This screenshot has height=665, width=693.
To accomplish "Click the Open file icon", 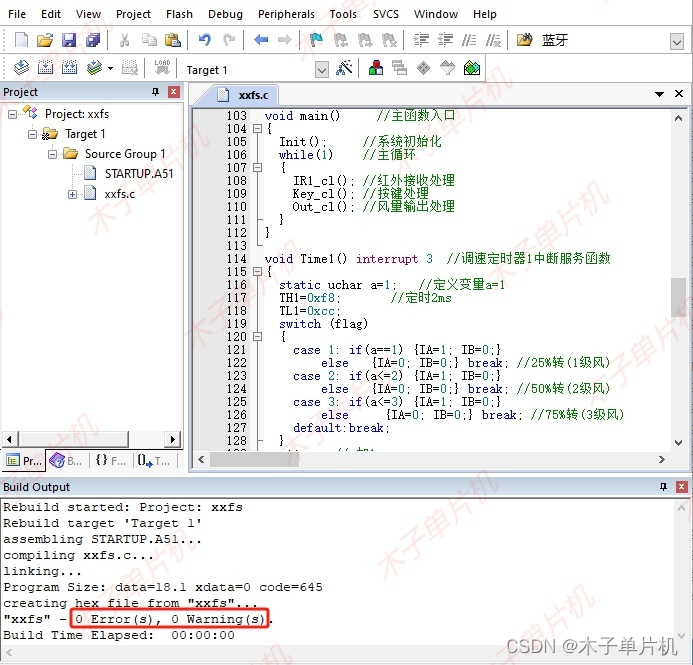I will [45, 40].
